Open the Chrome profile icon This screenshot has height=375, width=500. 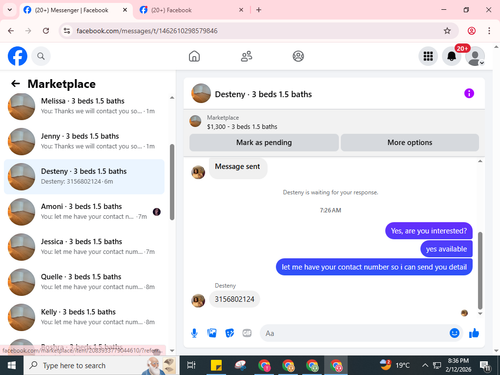[x=471, y=31]
